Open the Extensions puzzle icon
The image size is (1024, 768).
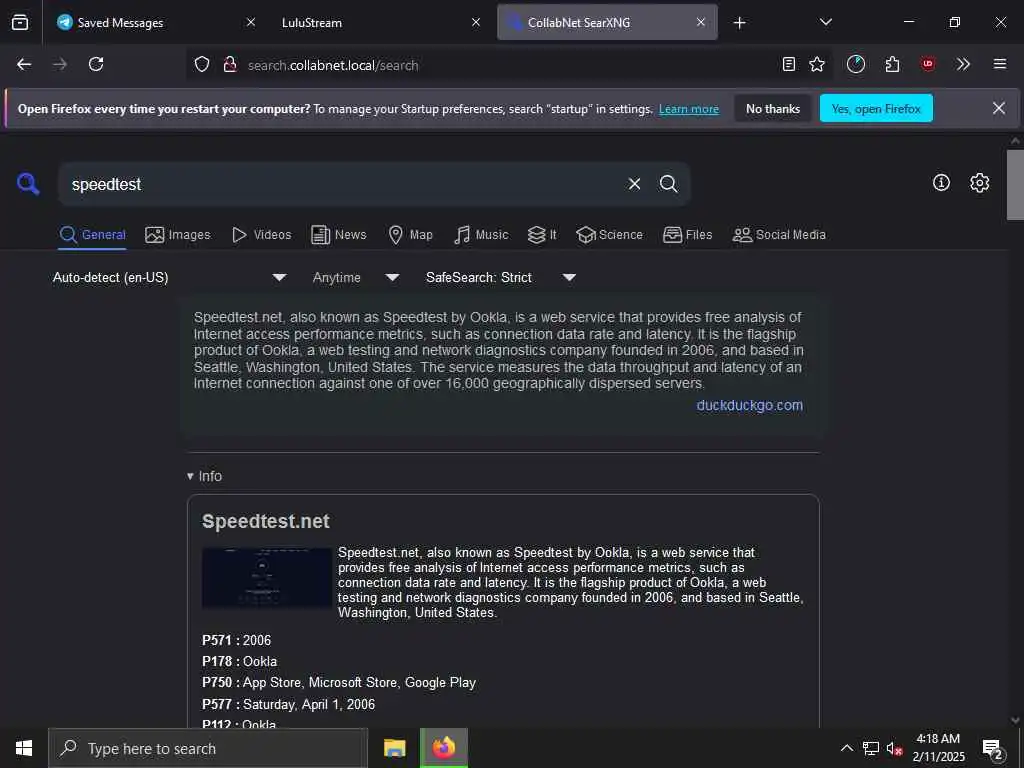[892, 64]
